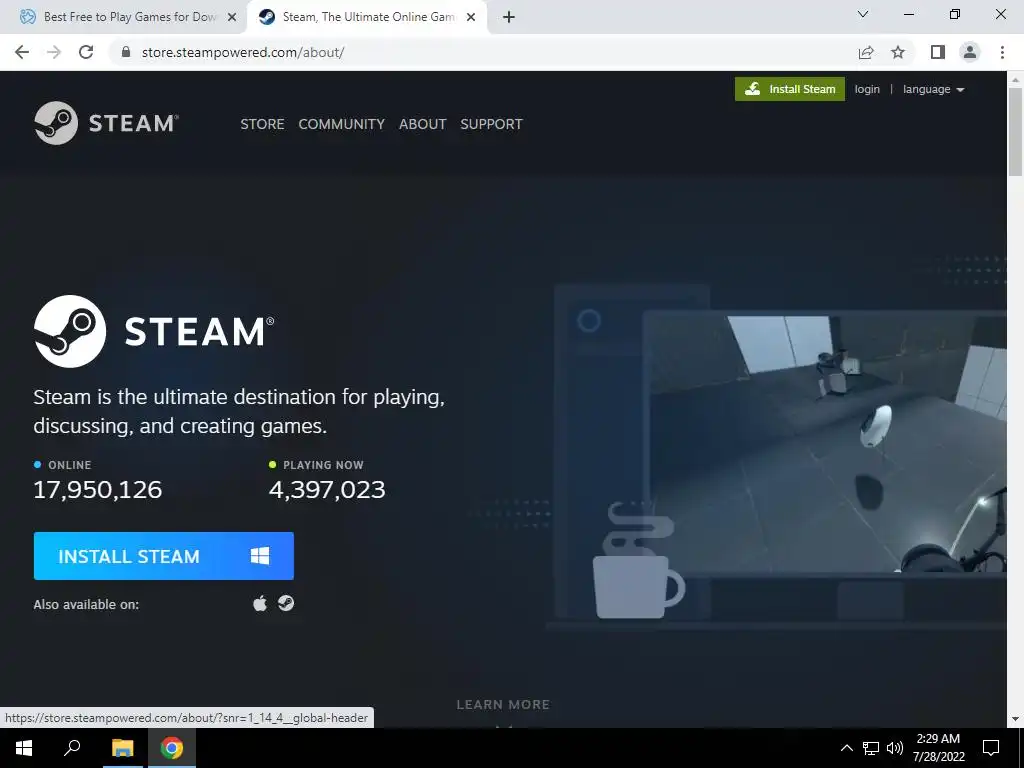Screen dimensions: 1024x768
Task: Go back with the browser back arrow
Action: pos(22,52)
